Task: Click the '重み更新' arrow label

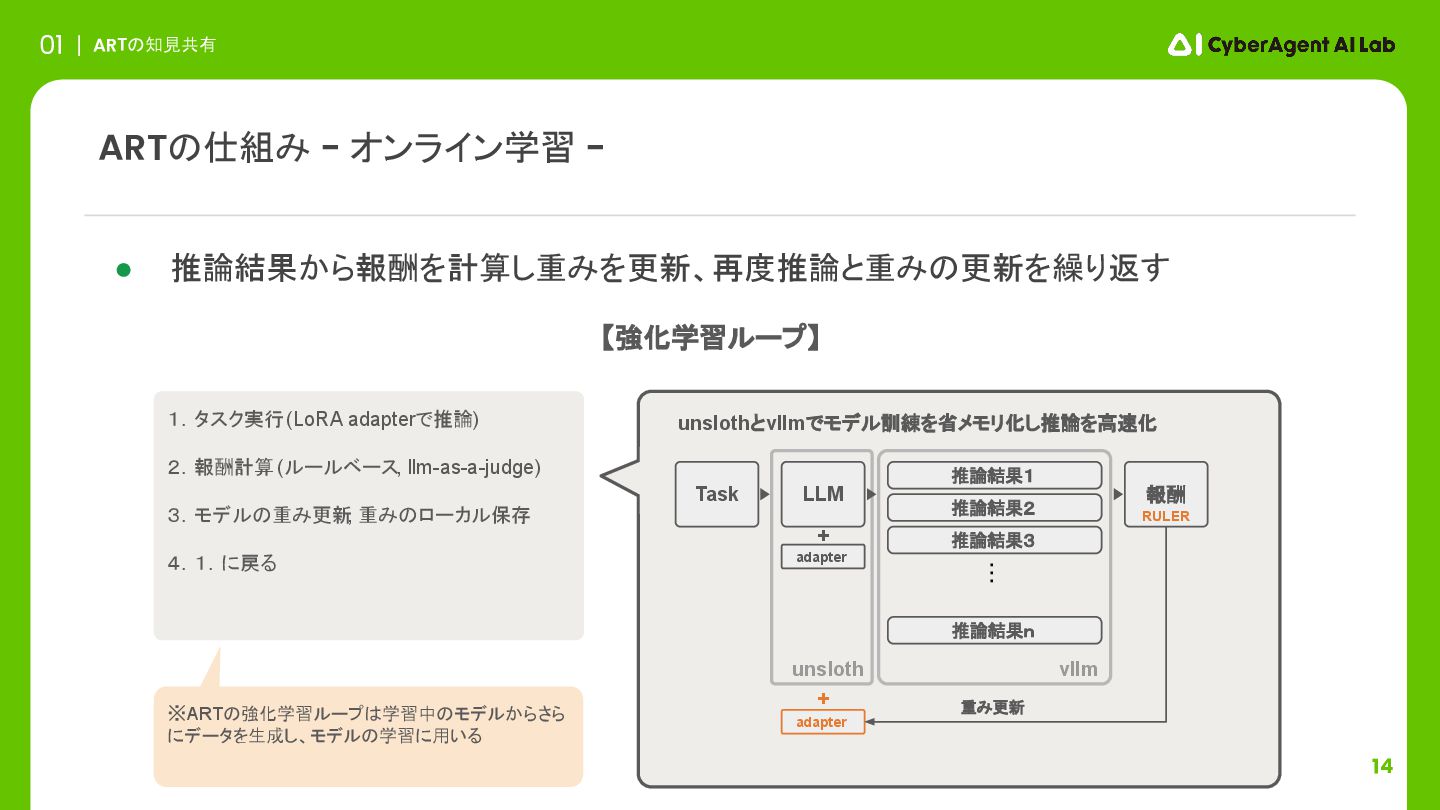Action: tap(993, 707)
